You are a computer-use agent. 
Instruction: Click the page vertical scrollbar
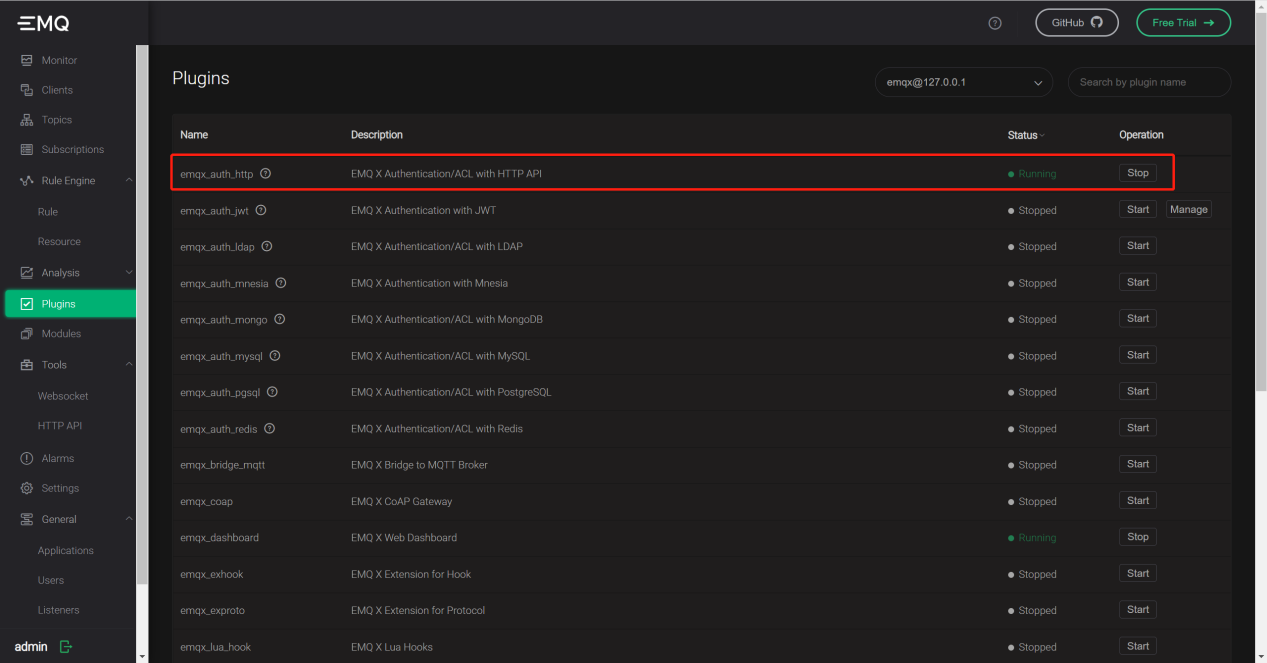(1261, 200)
